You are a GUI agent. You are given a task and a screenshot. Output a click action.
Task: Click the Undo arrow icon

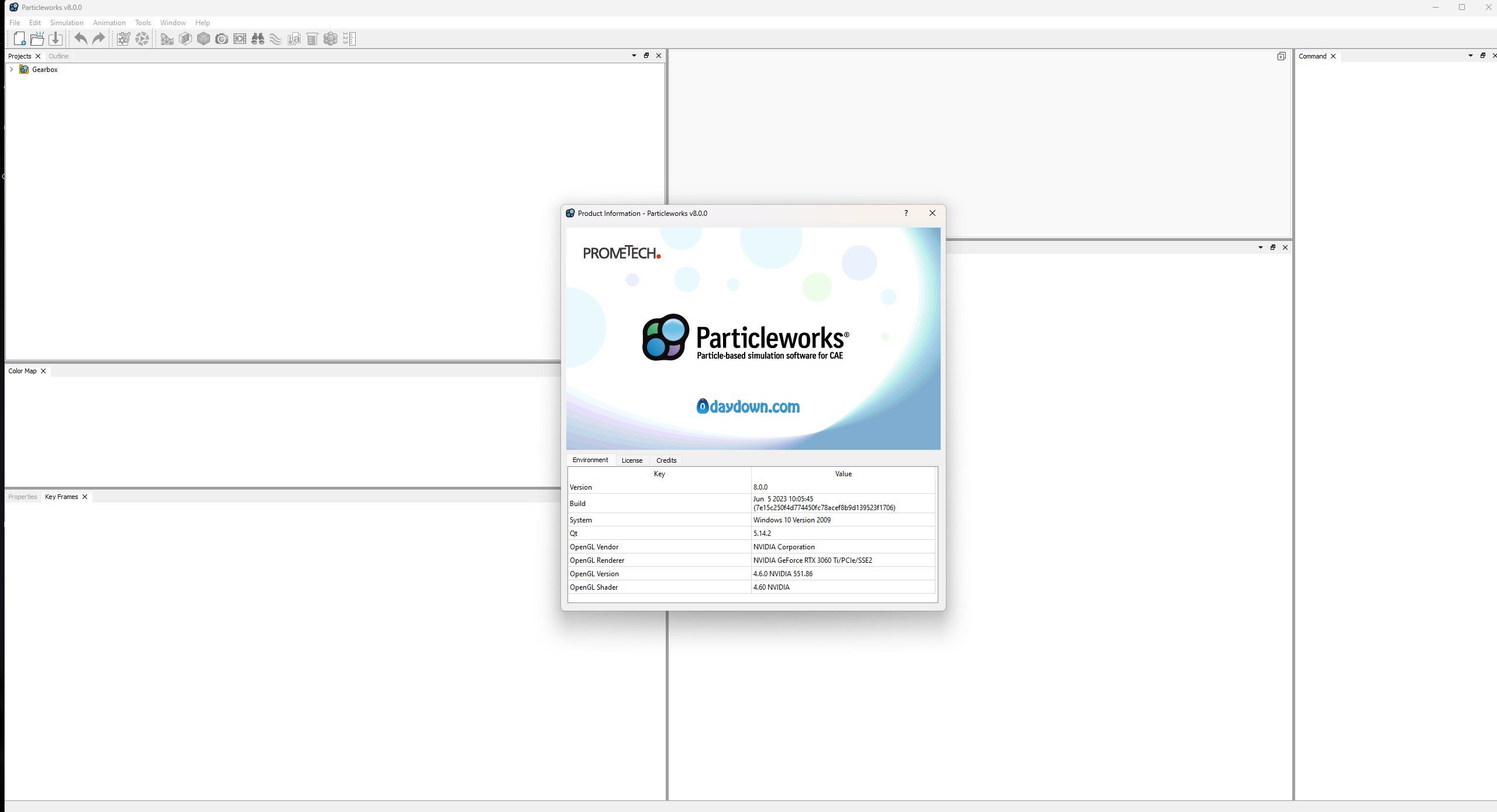tap(81, 39)
